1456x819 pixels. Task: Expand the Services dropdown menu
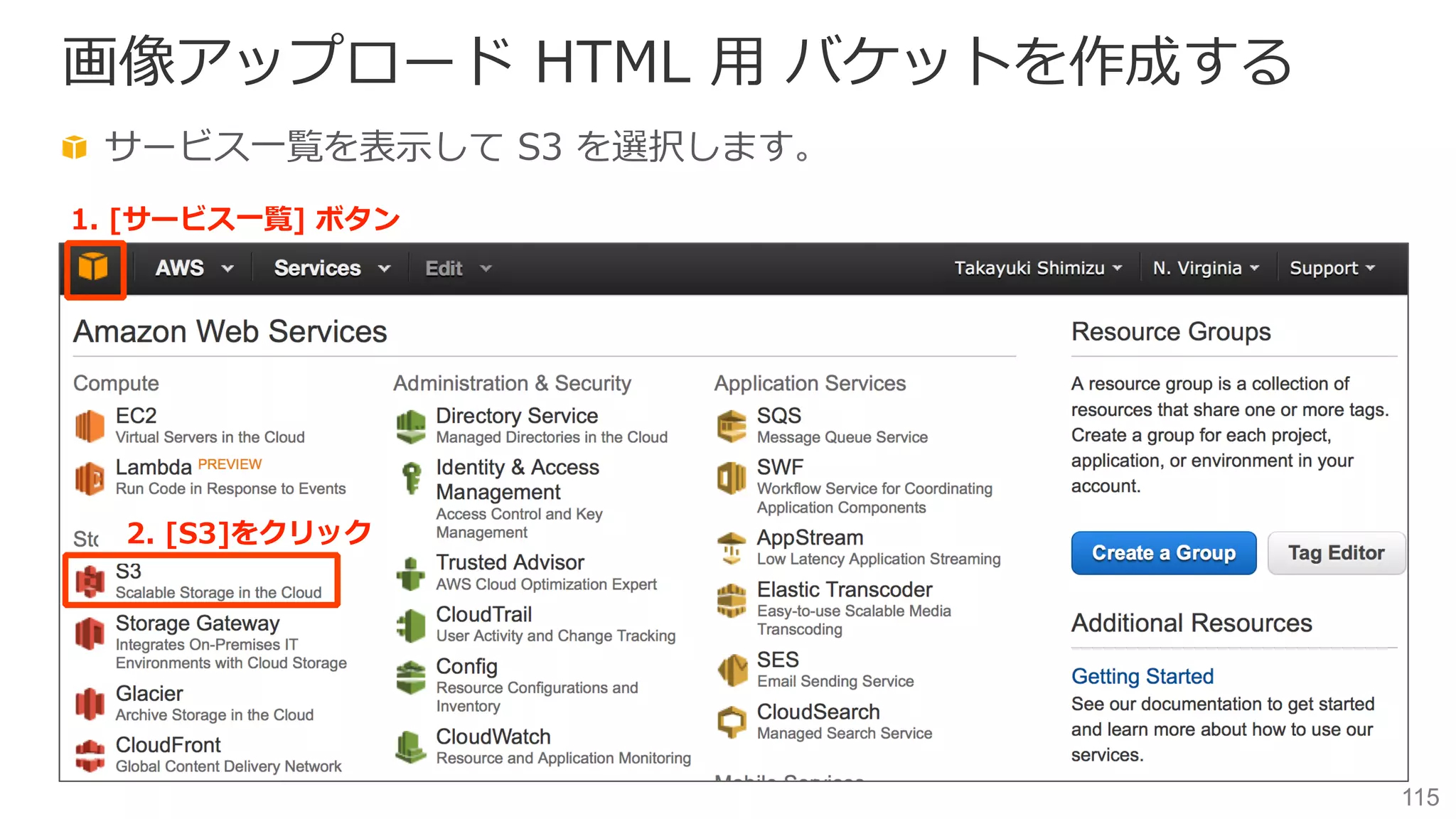pos(332,268)
